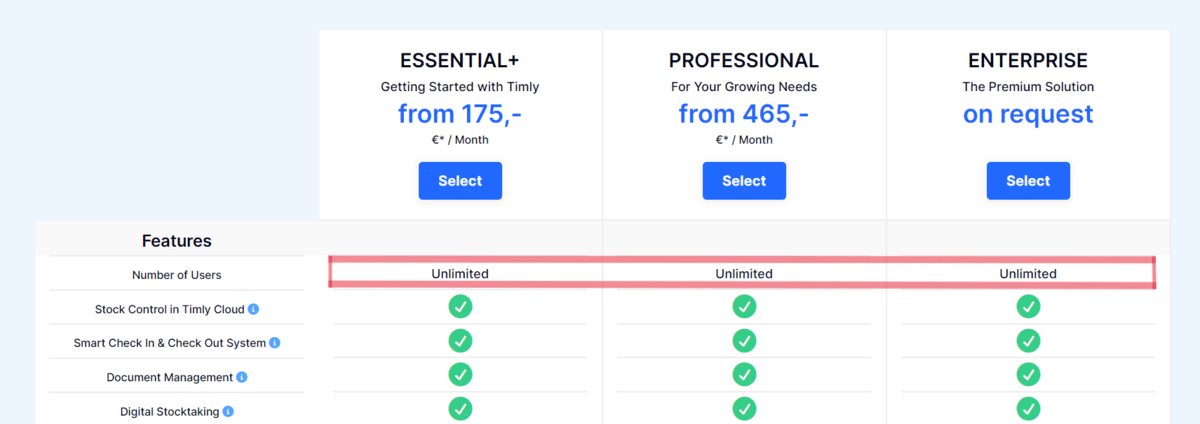Click Professional checkmark for Smart Check In row
The image size is (1200, 424).
[744, 341]
